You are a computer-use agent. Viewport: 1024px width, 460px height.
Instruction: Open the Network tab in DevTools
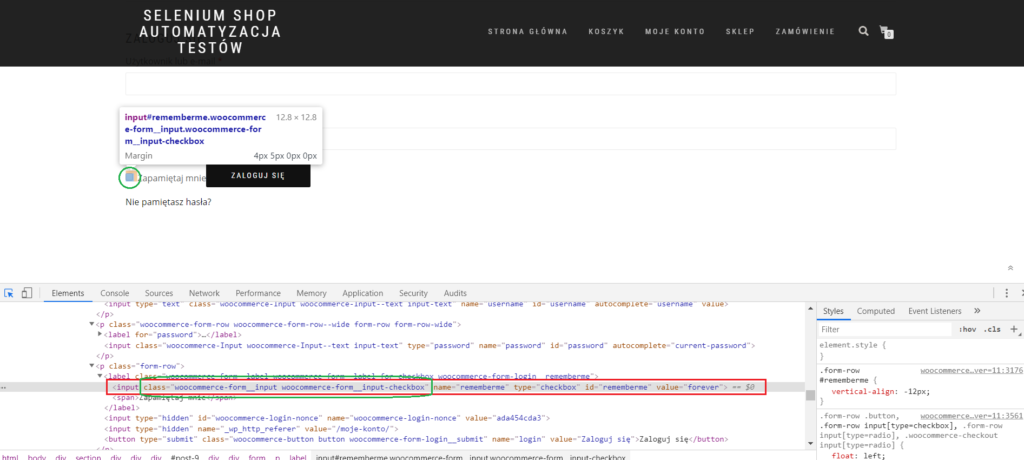point(204,293)
